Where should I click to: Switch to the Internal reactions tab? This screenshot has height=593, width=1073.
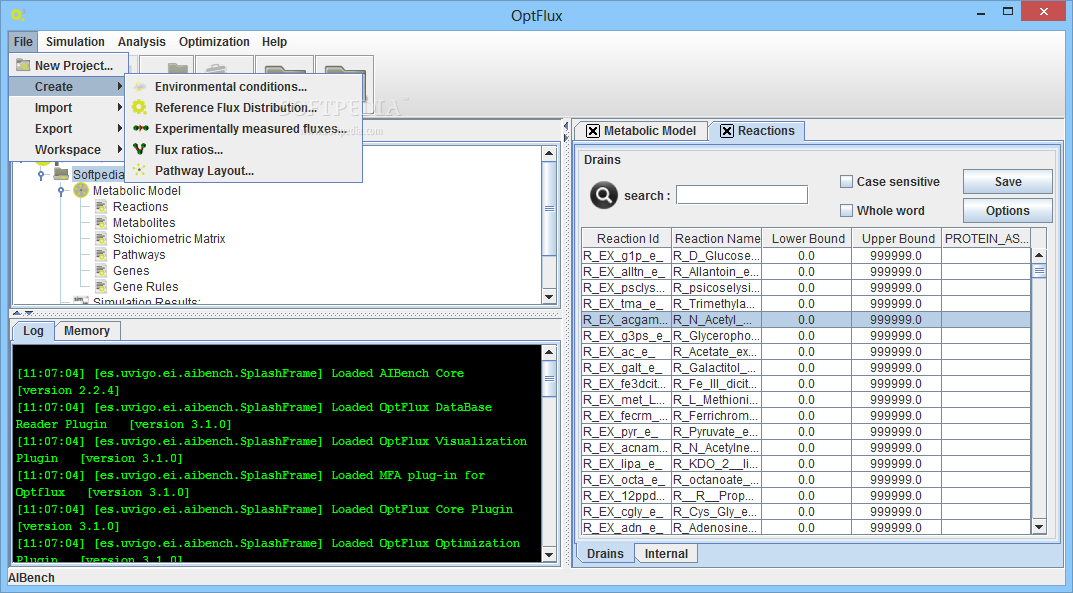coord(666,553)
